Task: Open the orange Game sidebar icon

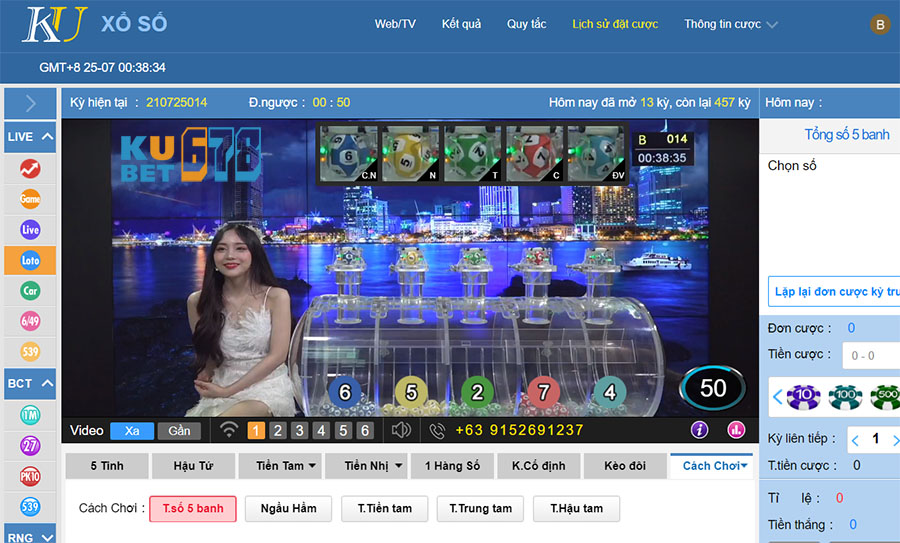Action: [x=30, y=199]
